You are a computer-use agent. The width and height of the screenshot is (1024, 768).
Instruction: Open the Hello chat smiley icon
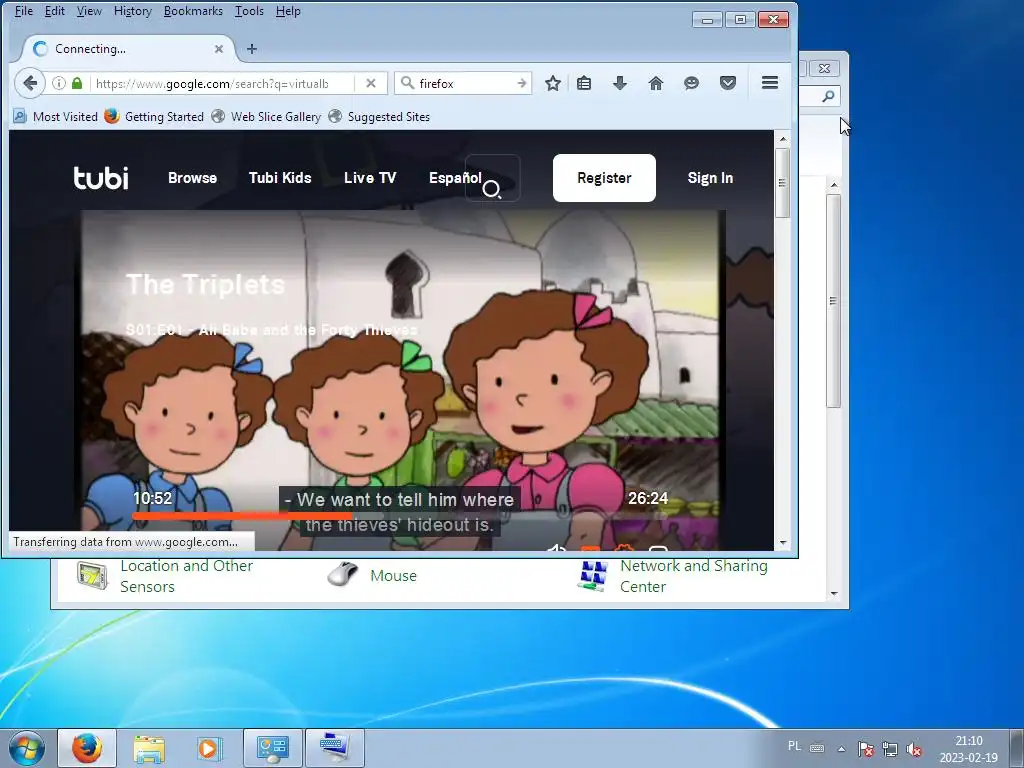692,83
